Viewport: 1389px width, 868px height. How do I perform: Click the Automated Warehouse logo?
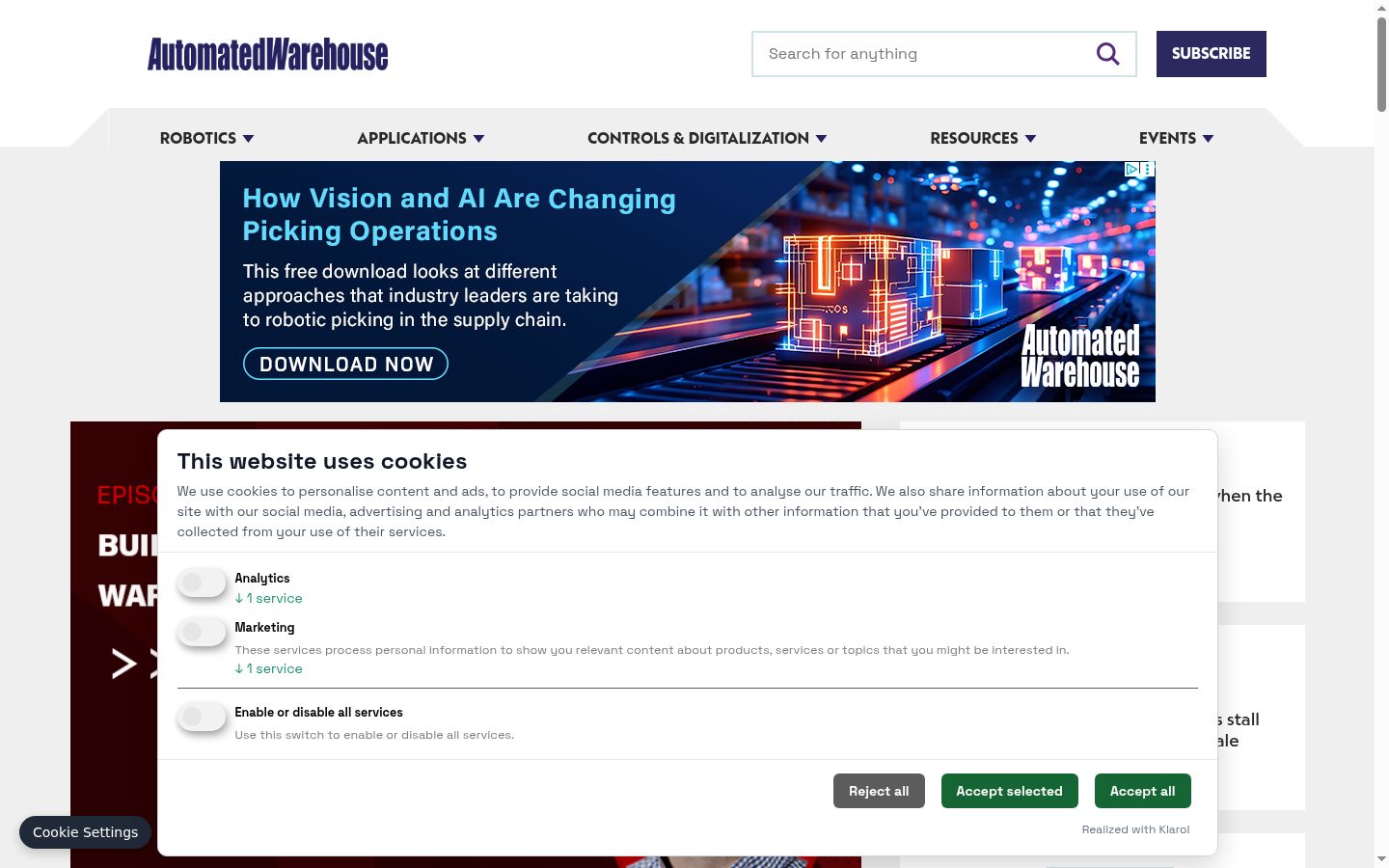[267, 54]
